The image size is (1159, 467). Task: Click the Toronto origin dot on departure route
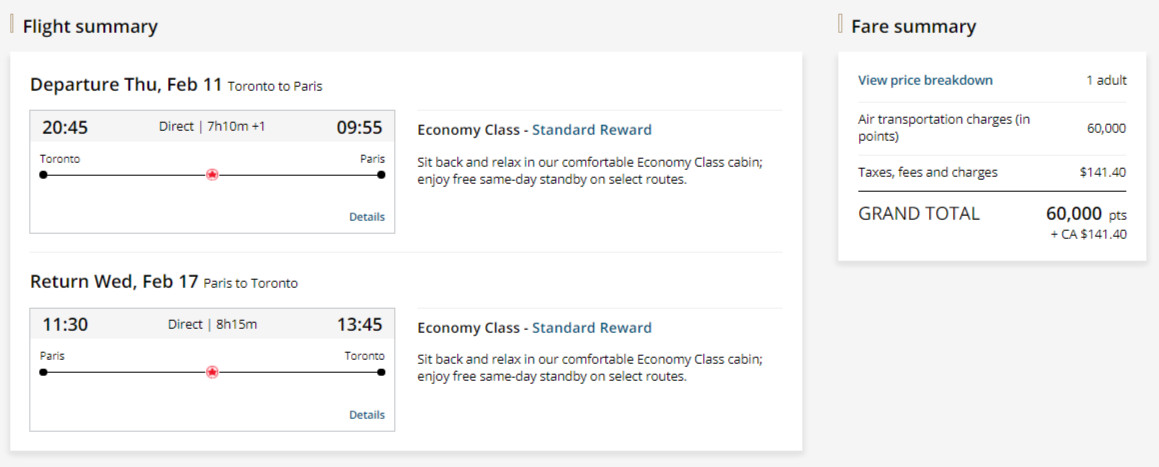click(43, 175)
